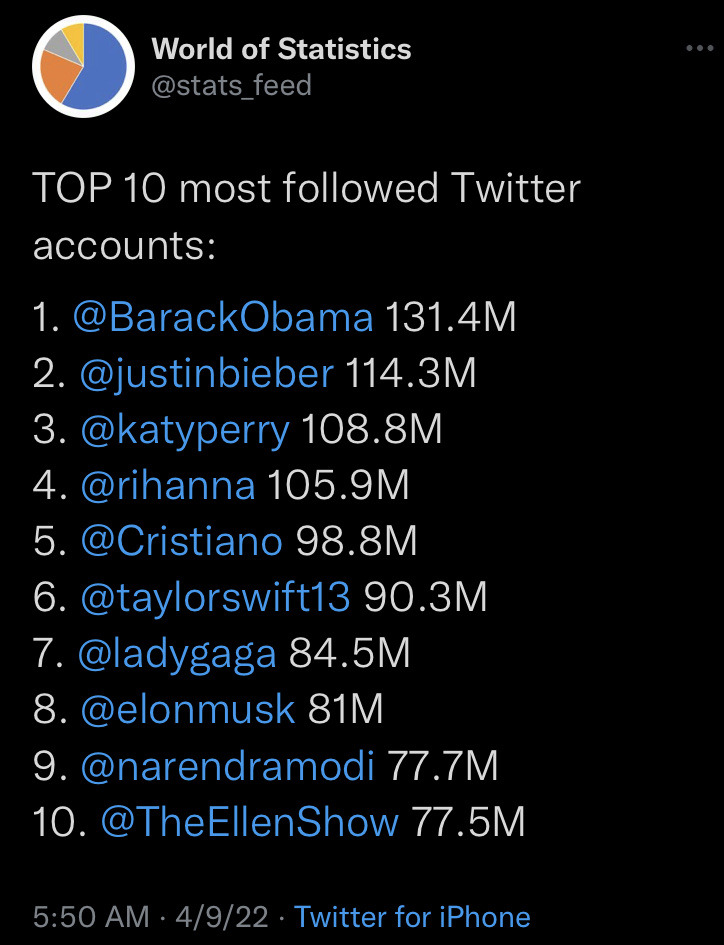This screenshot has height=945, width=724.
Task: Open @BarackObama mention
Action: [x=223, y=317]
